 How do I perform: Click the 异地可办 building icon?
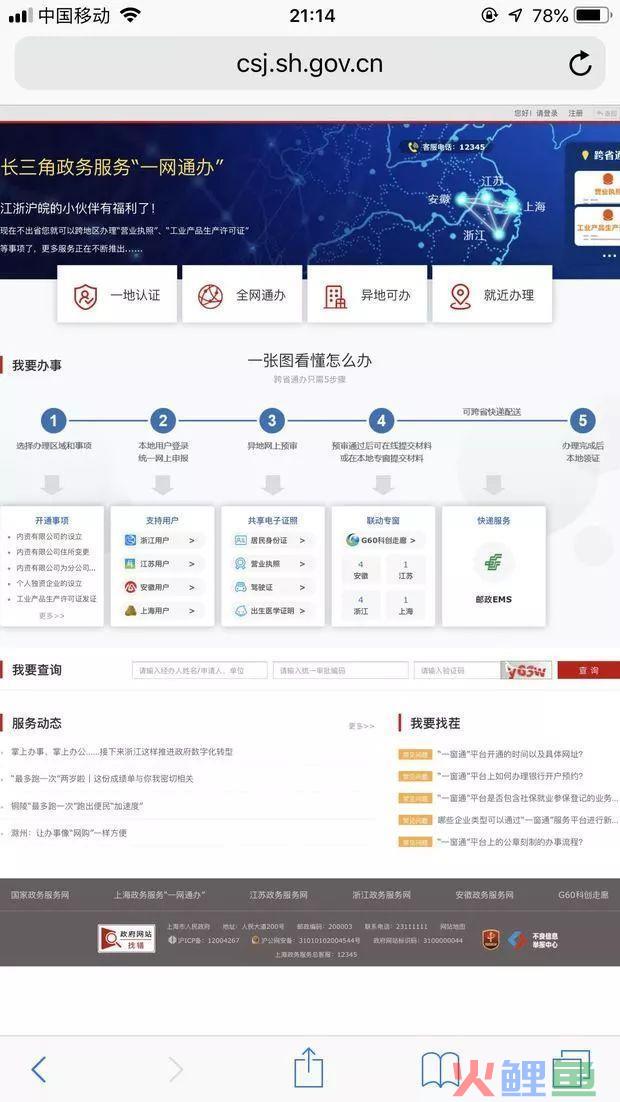point(335,296)
